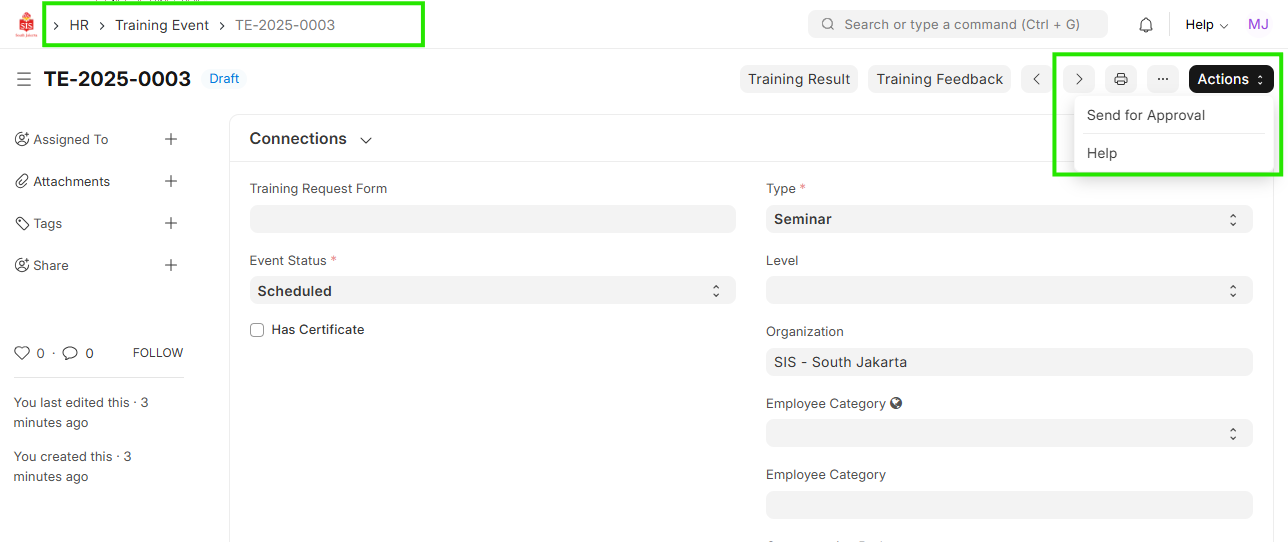The image size is (1288, 542).
Task: Open the notifications bell
Action: (1146, 25)
